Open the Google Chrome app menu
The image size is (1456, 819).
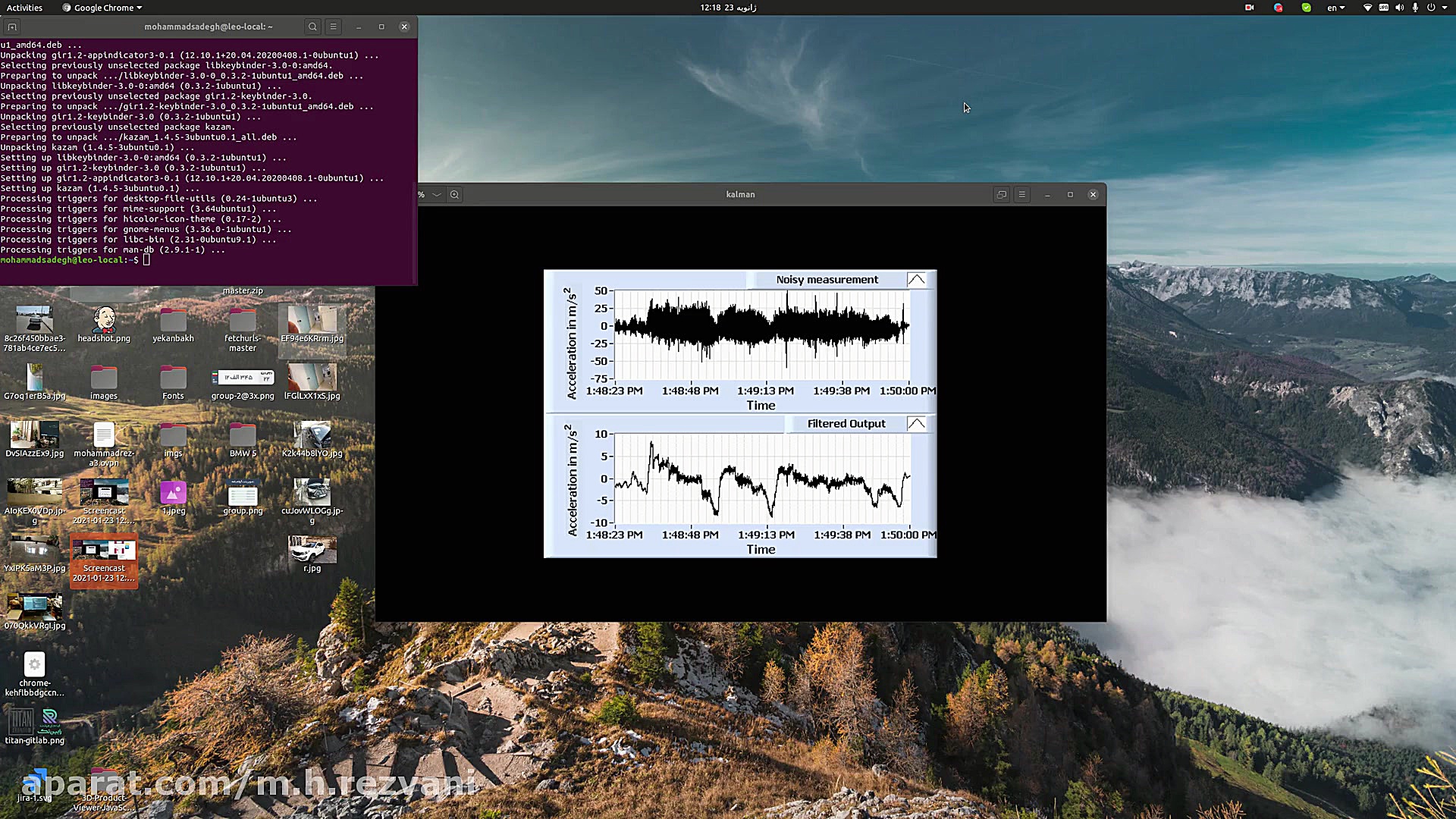pyautogui.click(x=102, y=8)
